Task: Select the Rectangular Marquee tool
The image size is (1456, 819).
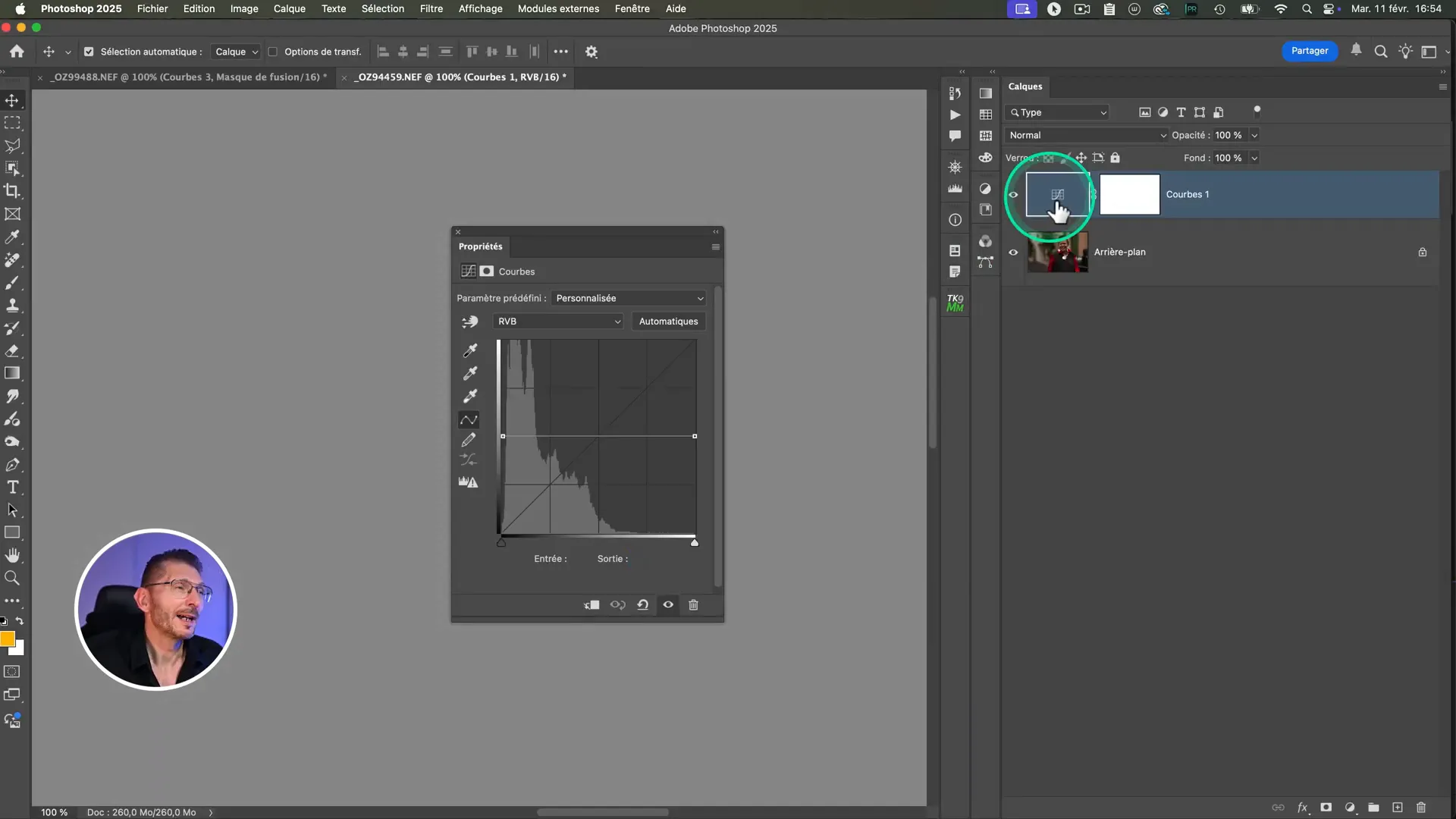Action: click(12, 123)
